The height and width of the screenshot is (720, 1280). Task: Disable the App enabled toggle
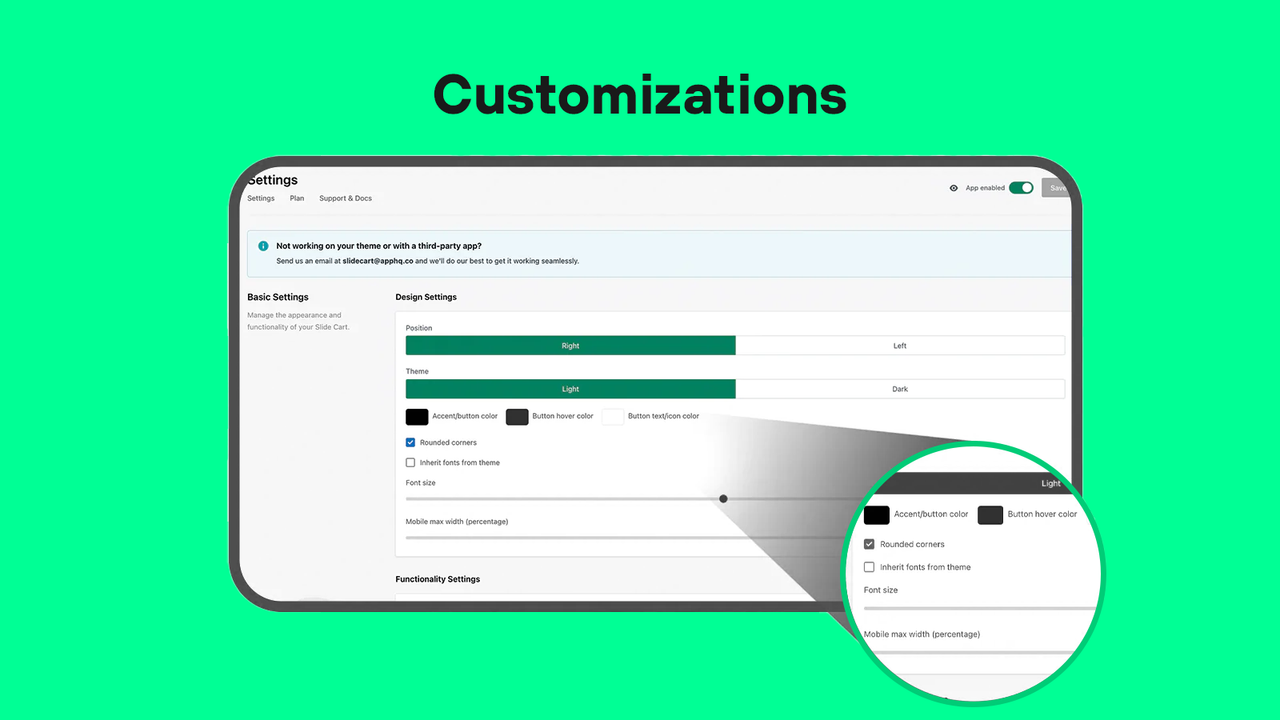[x=1021, y=187]
